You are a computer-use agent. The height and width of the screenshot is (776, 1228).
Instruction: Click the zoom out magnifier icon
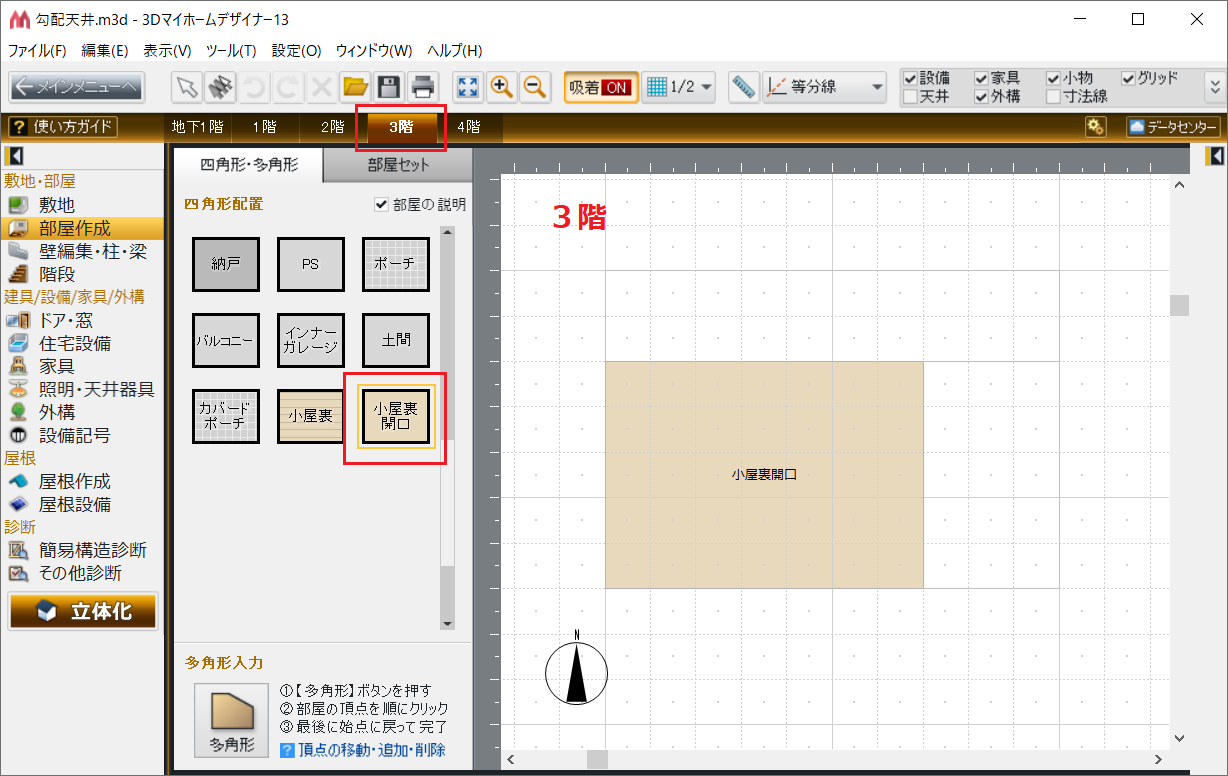(x=536, y=87)
